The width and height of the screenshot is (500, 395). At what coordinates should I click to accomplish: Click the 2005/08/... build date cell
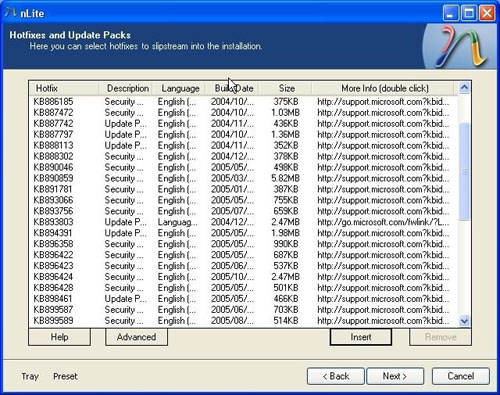pyautogui.click(x=232, y=321)
